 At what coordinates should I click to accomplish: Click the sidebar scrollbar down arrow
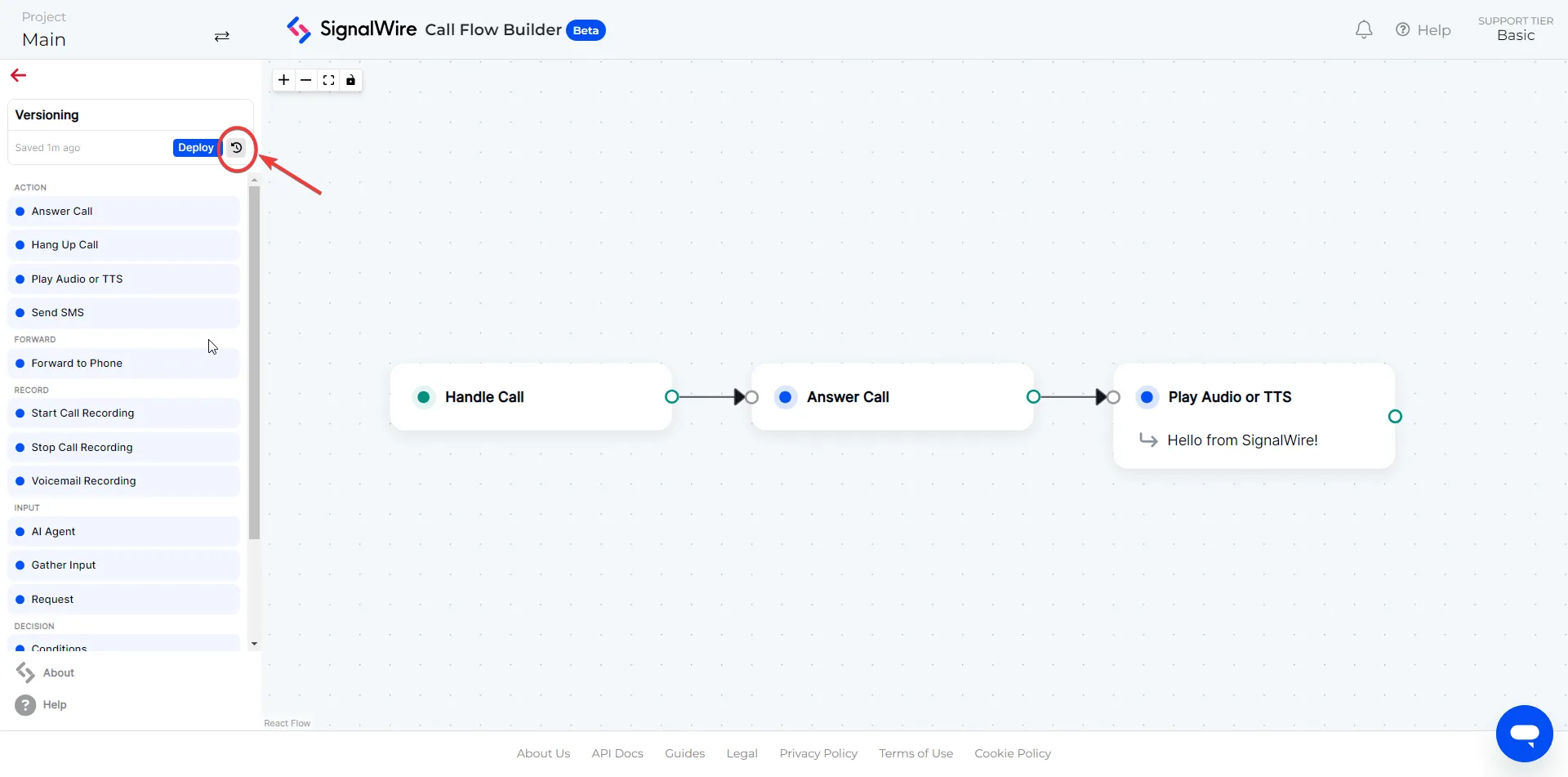click(254, 644)
